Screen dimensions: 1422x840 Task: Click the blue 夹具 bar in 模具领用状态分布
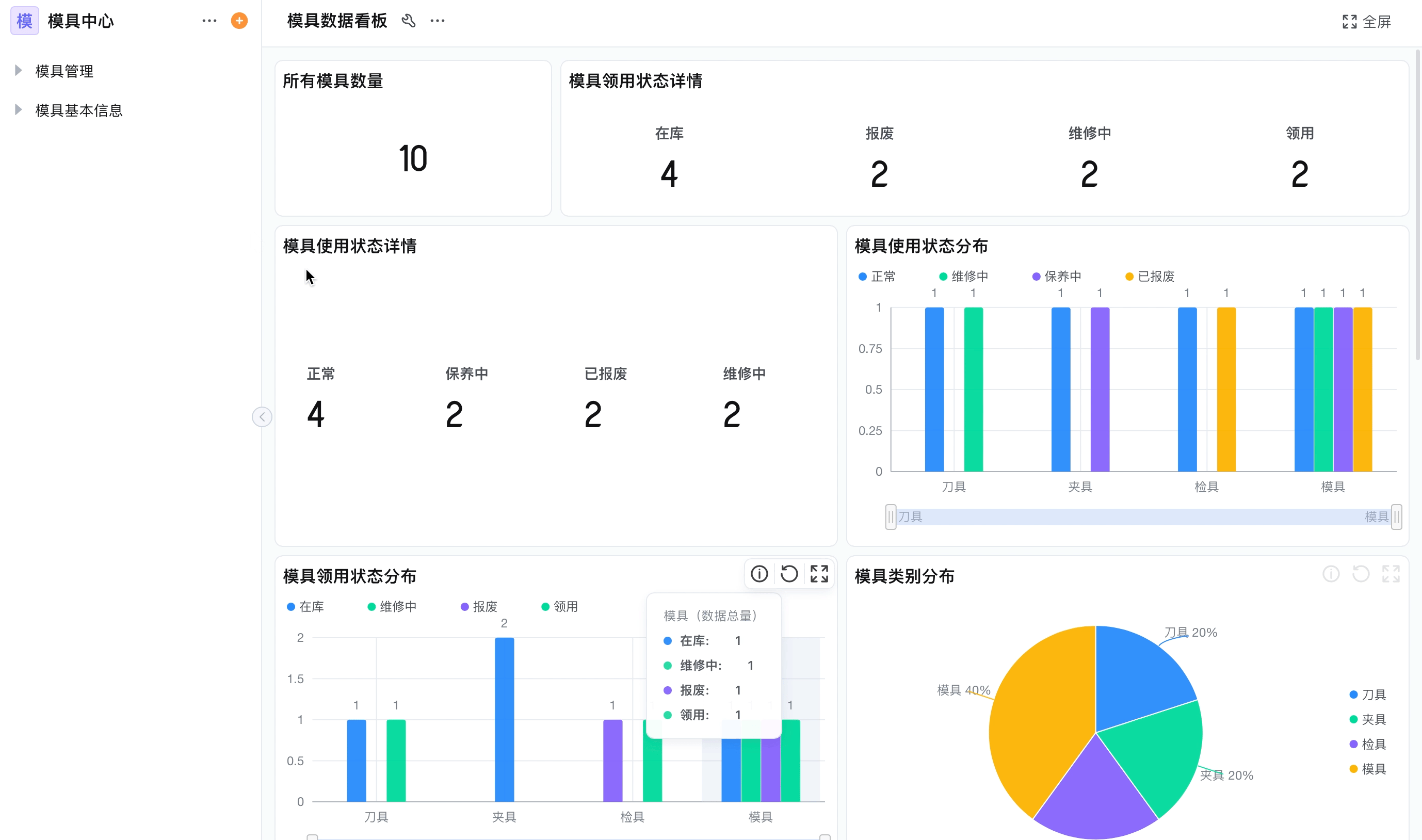504,719
